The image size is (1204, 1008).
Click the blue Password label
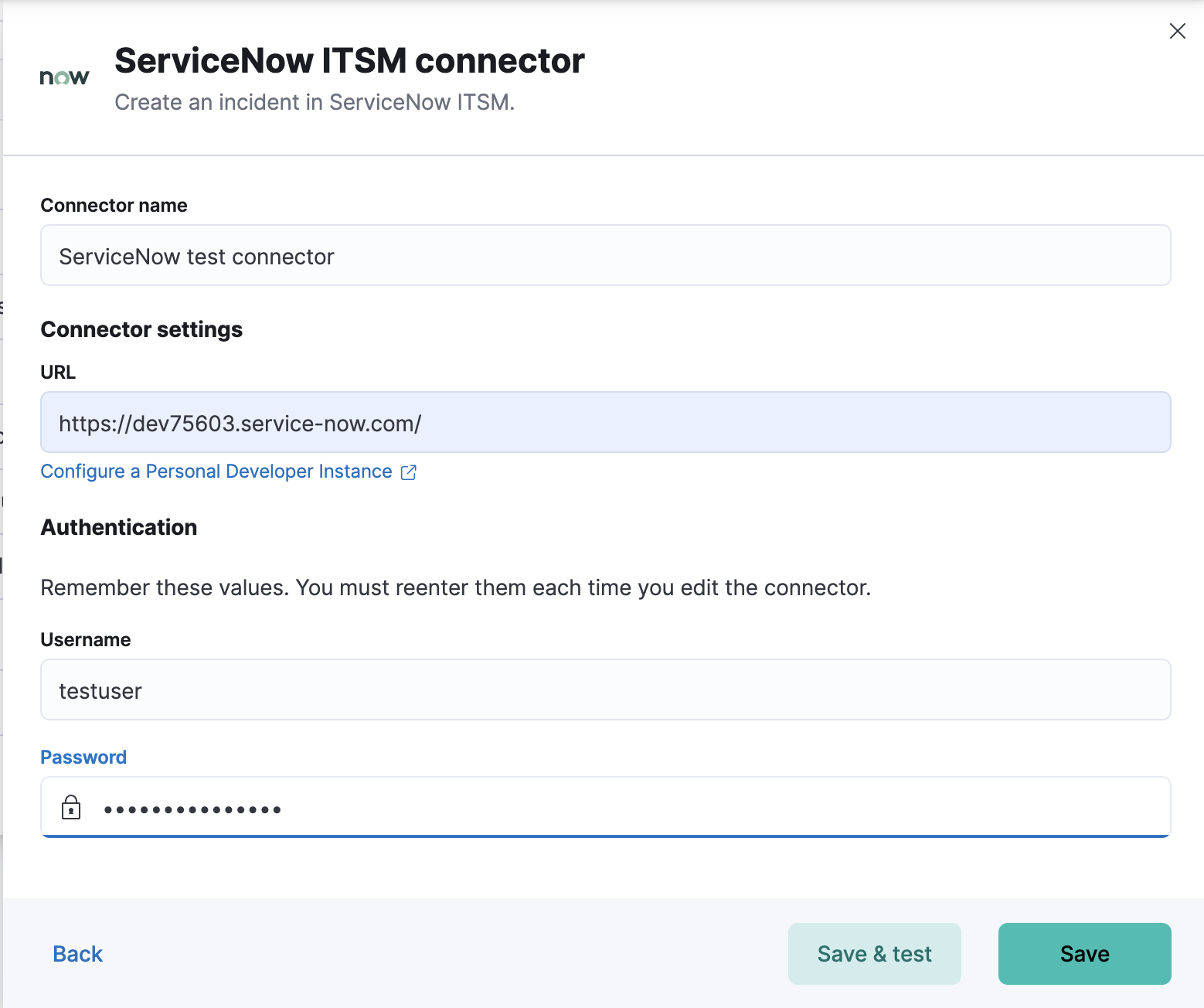[x=83, y=757]
